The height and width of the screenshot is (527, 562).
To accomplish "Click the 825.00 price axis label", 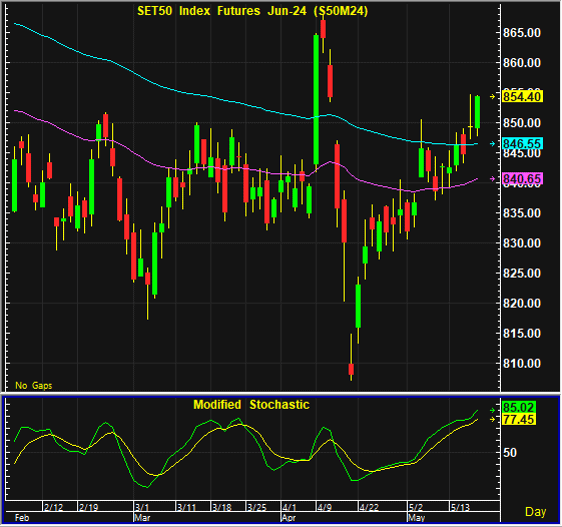I will [522, 274].
